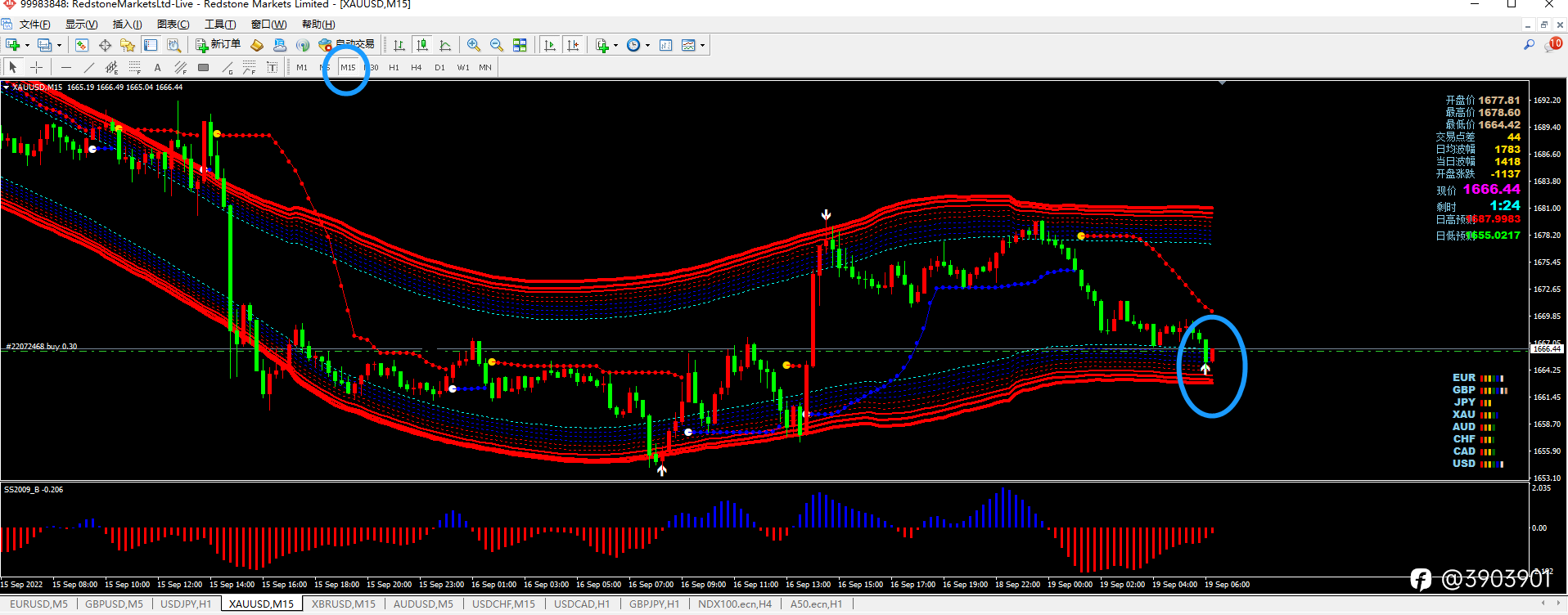Switch timeframe to D1
The image size is (1568, 615).
(x=439, y=67)
